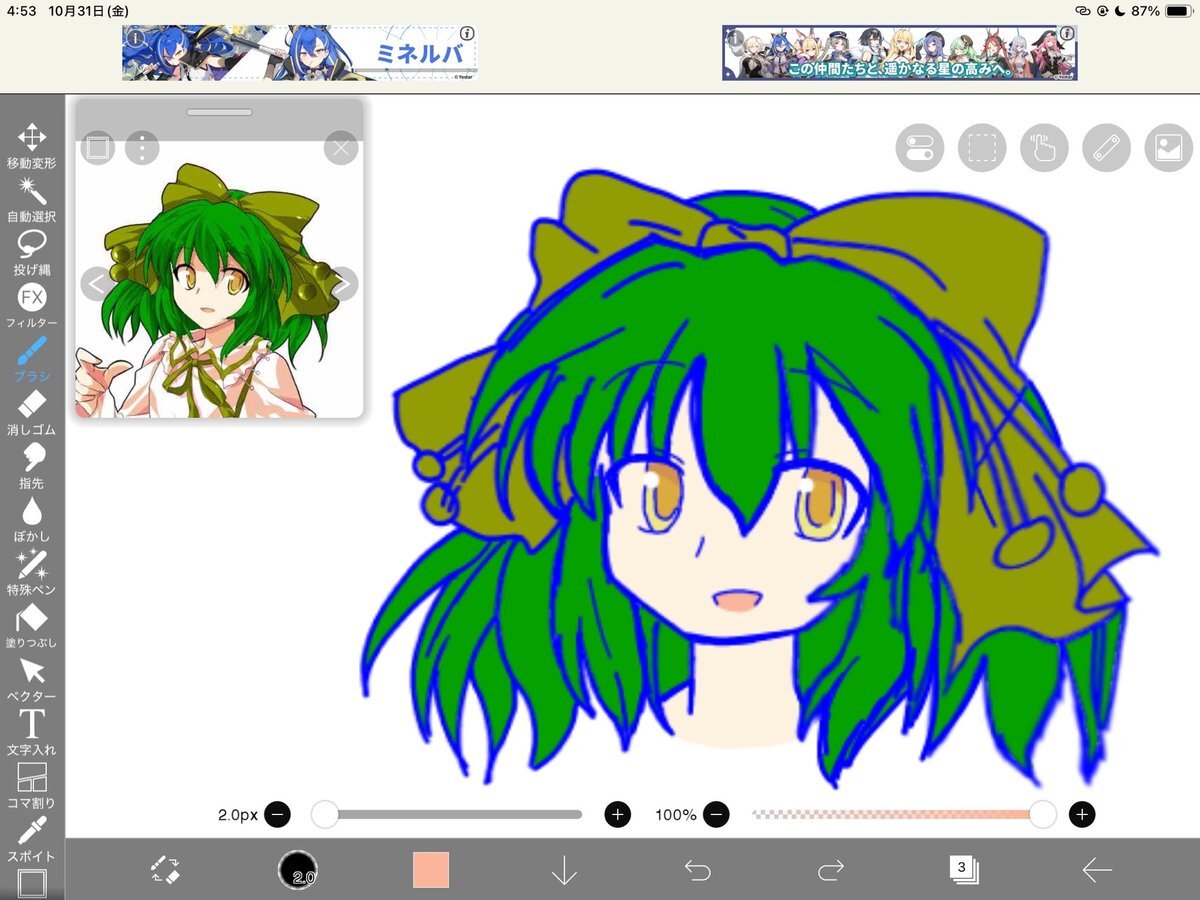
Task: Show next reference image
Action: (x=342, y=284)
